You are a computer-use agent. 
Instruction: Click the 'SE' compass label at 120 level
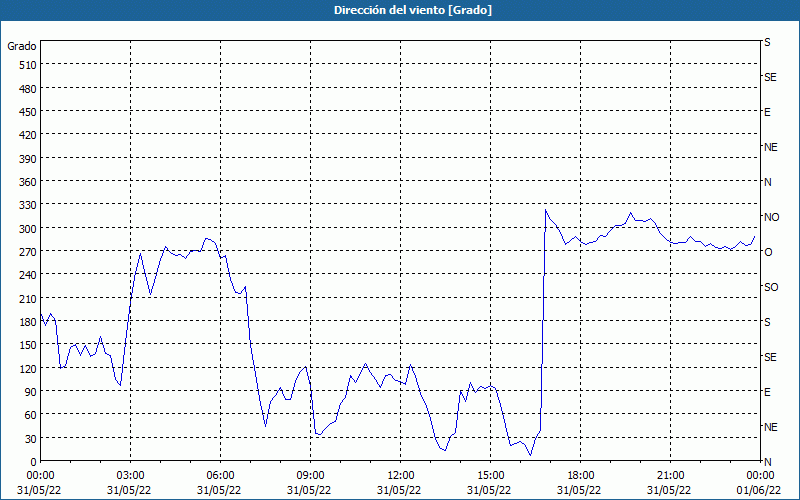[770, 357]
